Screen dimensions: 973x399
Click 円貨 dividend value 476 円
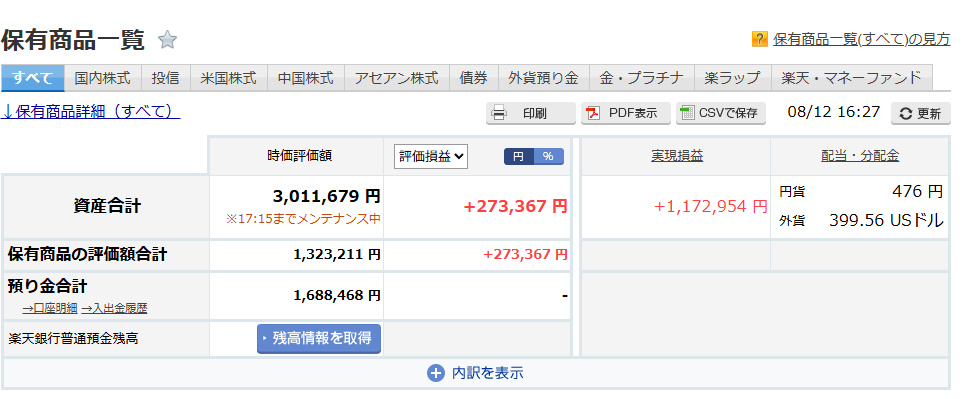[x=917, y=191]
